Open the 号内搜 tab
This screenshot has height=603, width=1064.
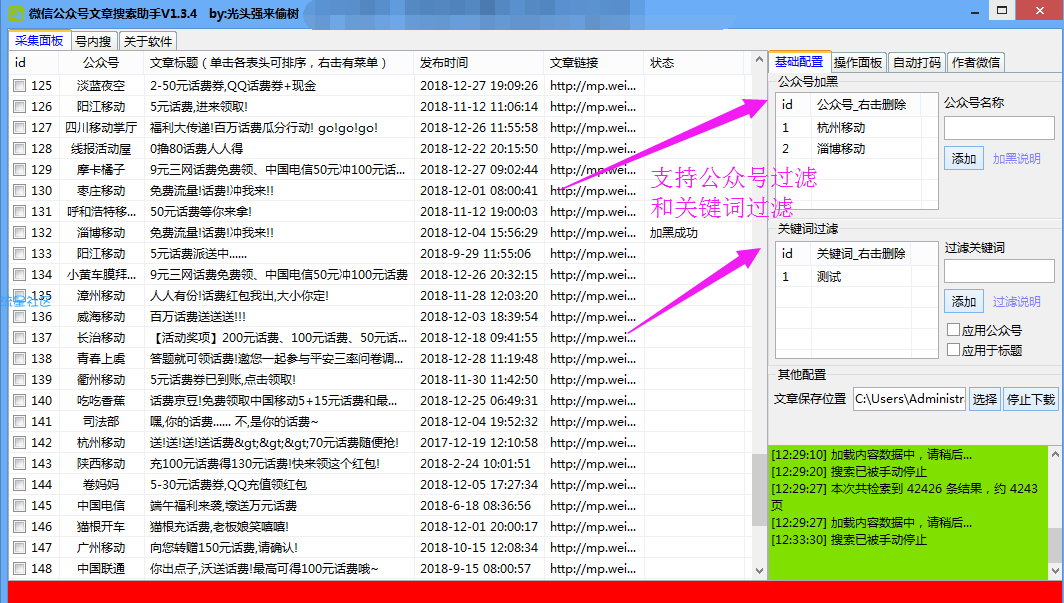(94, 41)
